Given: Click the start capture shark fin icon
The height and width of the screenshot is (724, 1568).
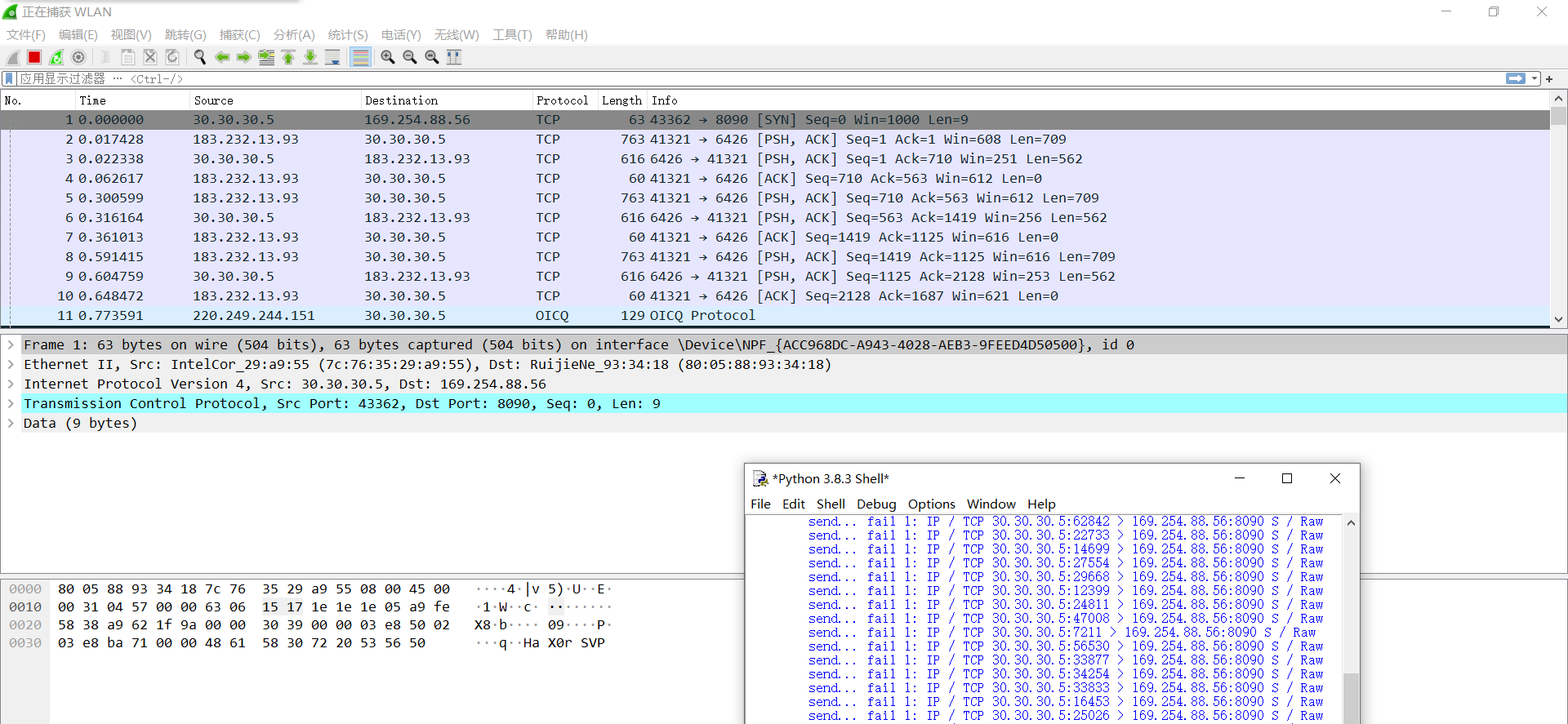Looking at the screenshot, I should (x=12, y=57).
